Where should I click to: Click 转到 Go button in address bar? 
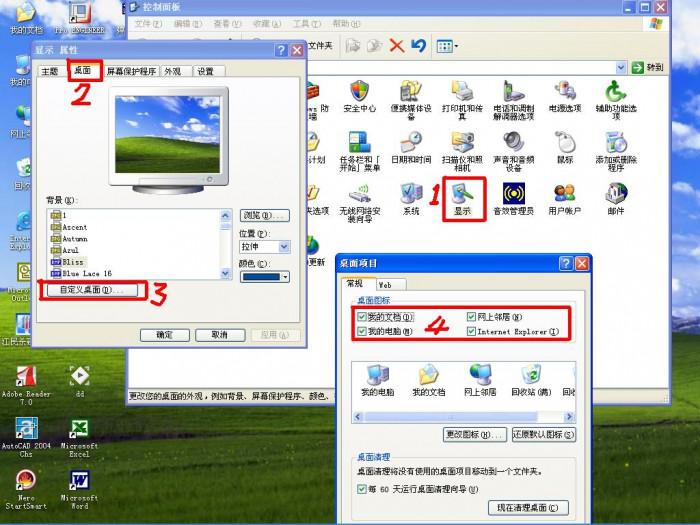[x=648, y=67]
